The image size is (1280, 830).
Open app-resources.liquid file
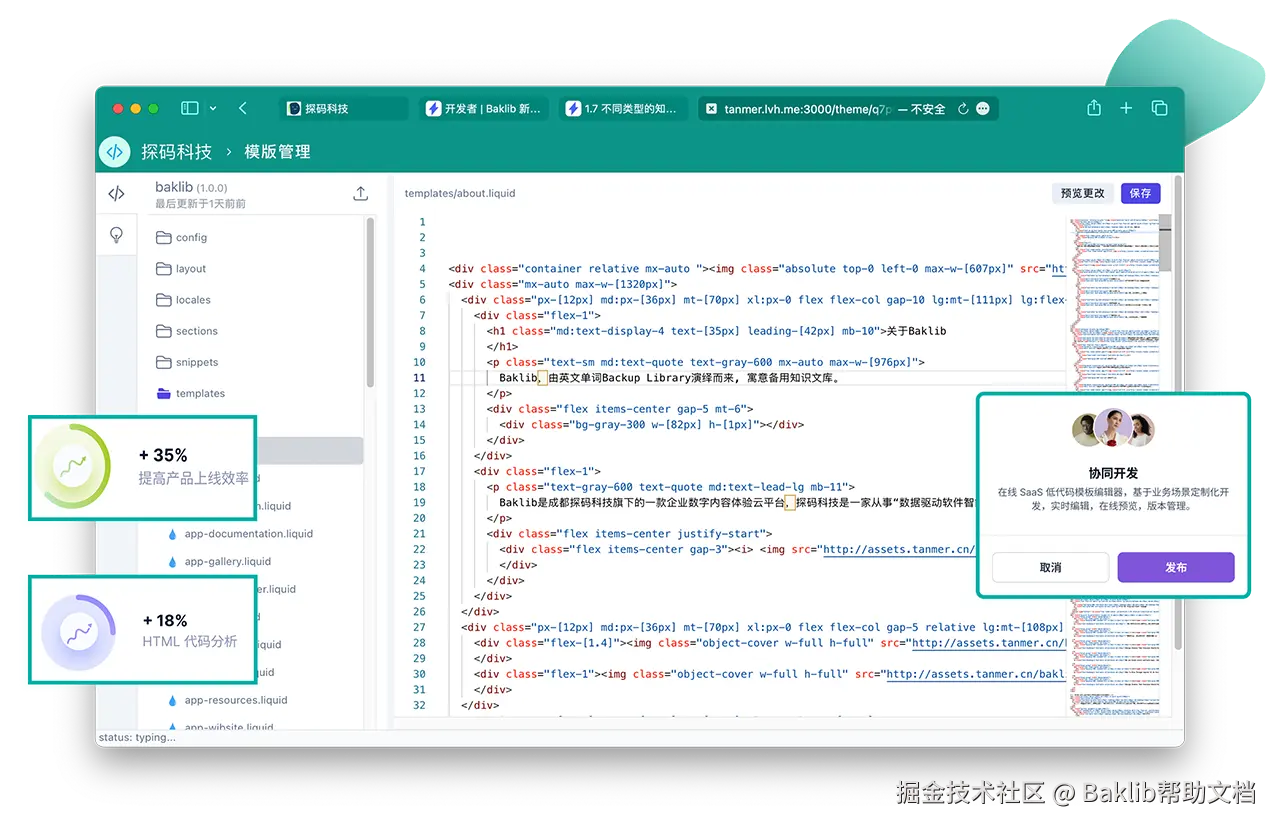(236, 700)
